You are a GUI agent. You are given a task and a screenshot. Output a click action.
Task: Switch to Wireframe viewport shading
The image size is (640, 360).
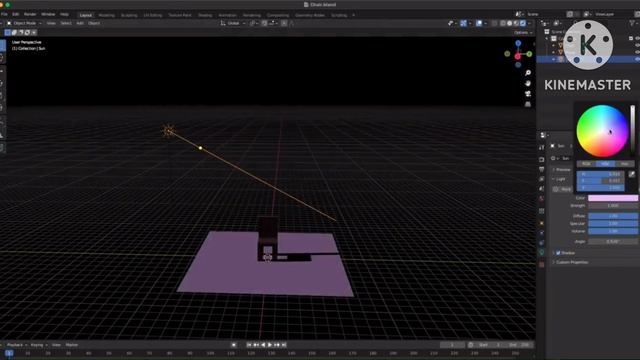503,23
